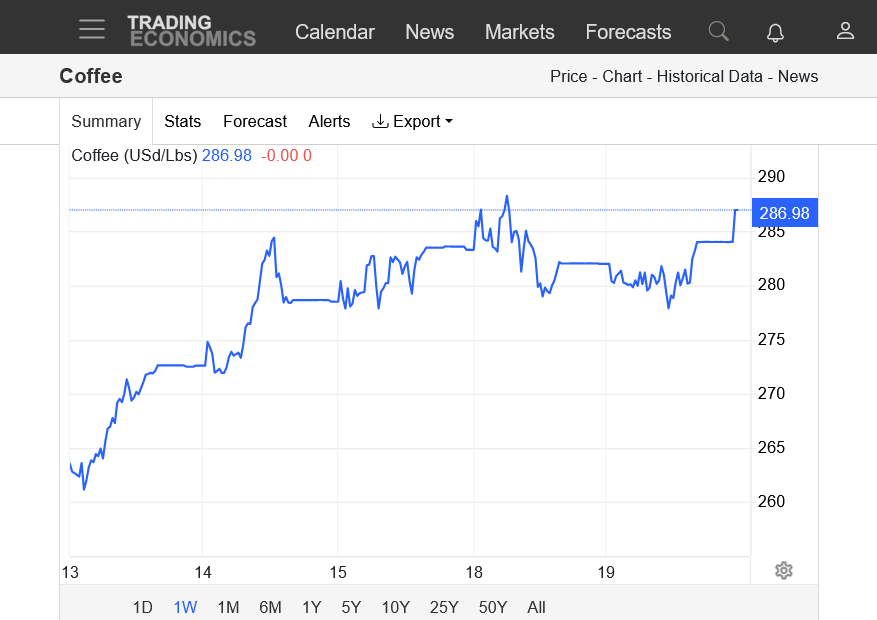Open the user account icon

pyautogui.click(x=845, y=31)
